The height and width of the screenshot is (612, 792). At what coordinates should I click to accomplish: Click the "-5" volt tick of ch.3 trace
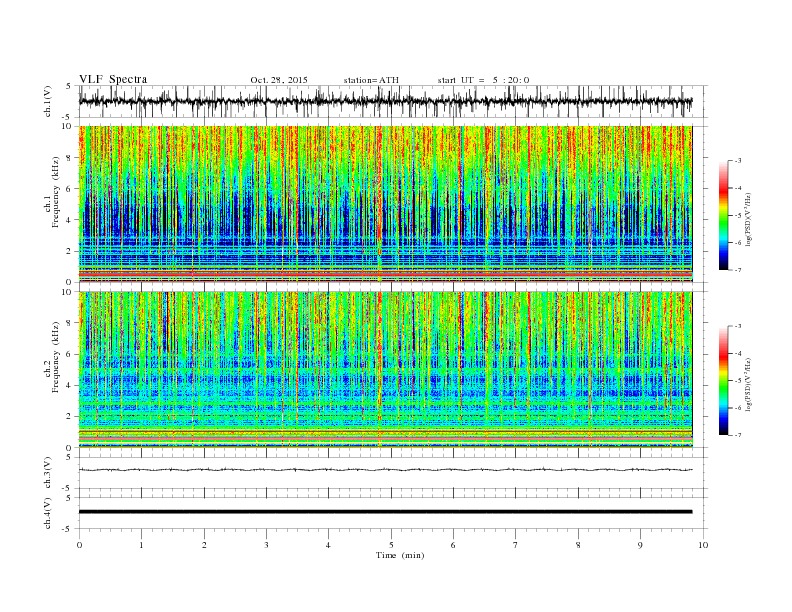[x=67, y=488]
